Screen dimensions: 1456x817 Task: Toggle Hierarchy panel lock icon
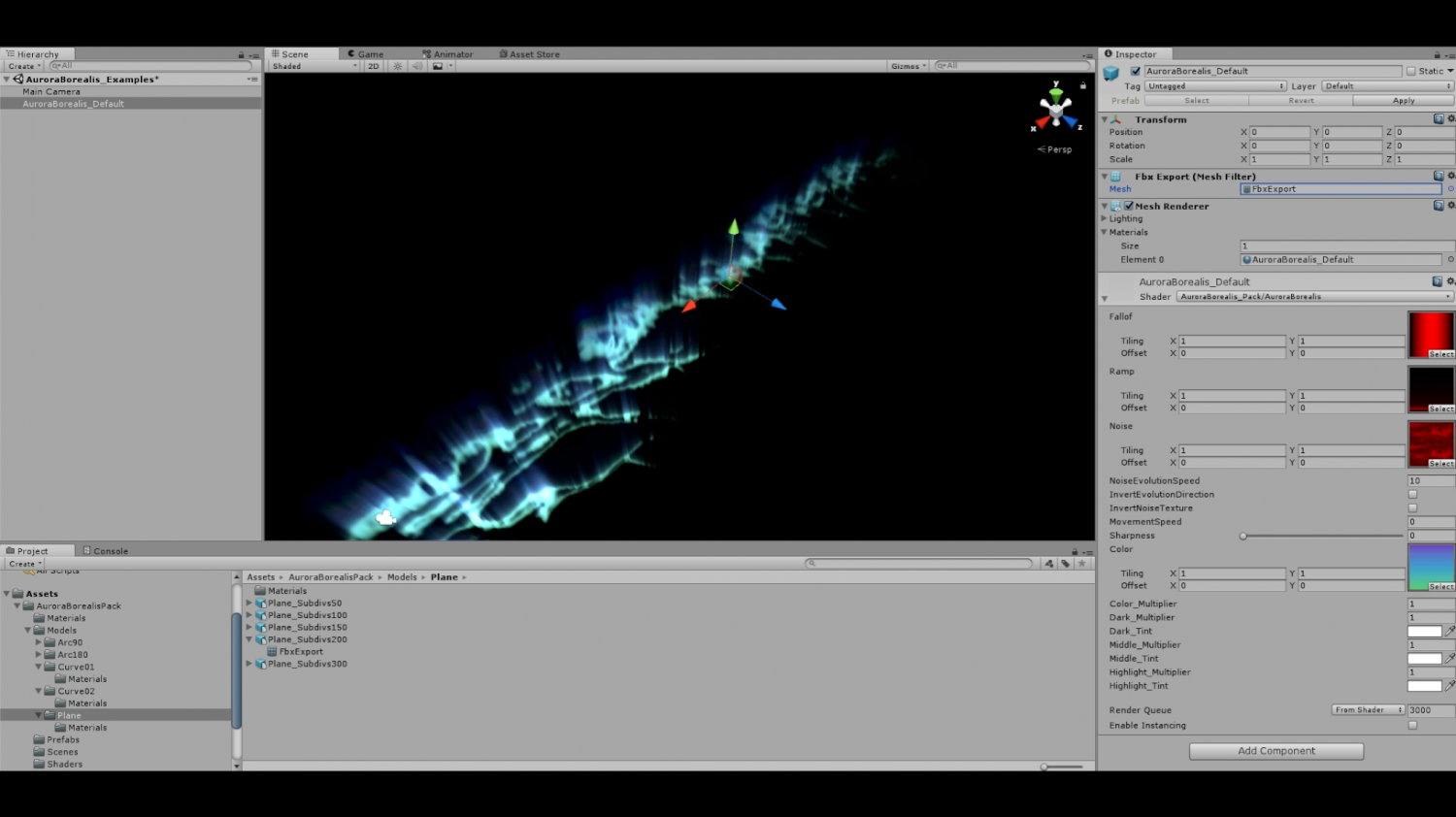tap(242, 55)
